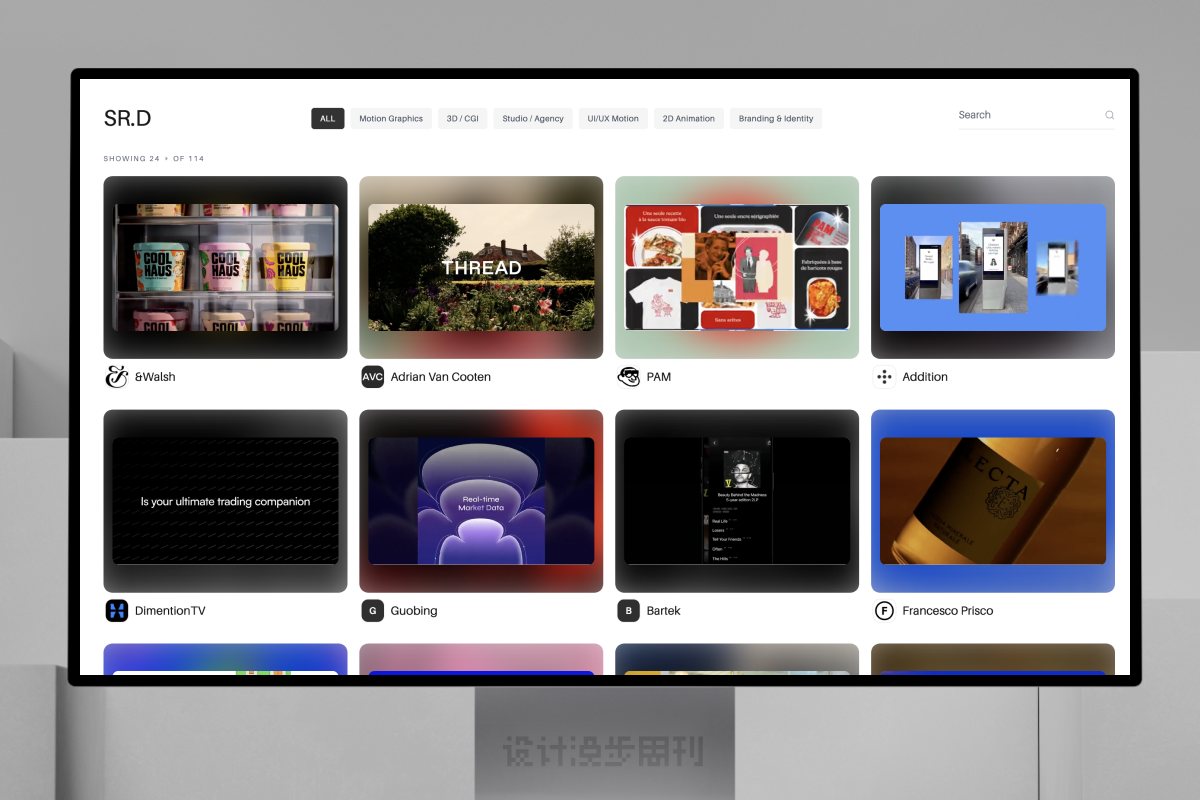Open the PAM collage thumbnail
This screenshot has height=800, width=1200.
tap(737, 267)
